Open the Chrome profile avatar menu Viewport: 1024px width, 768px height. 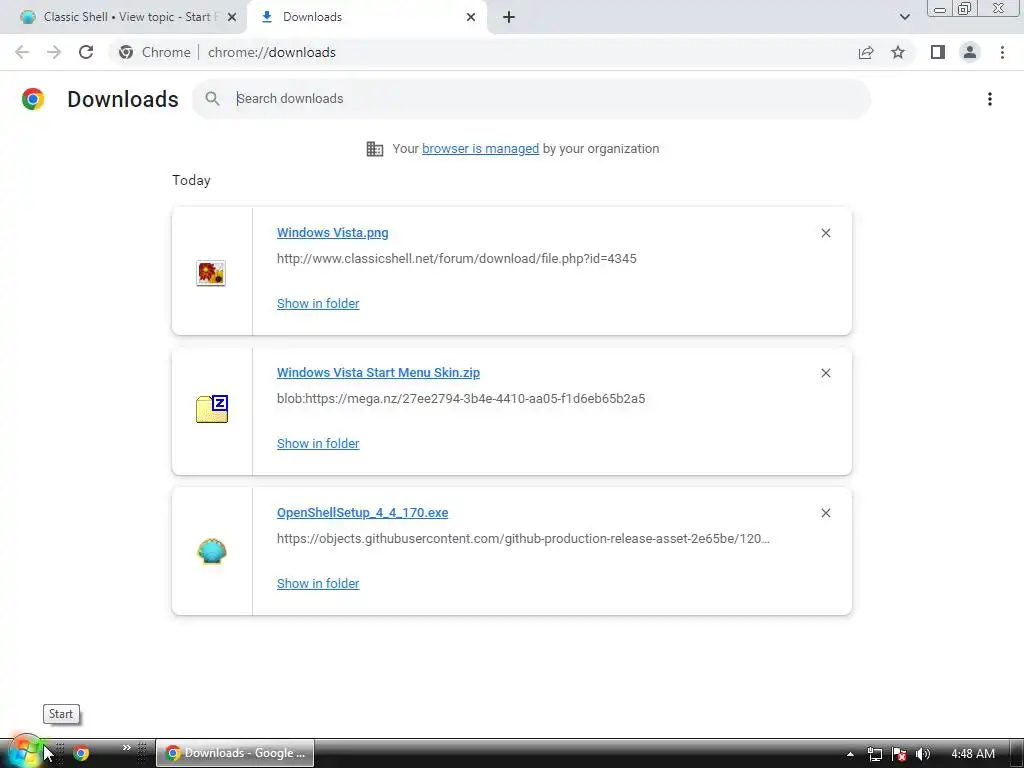[x=970, y=52]
